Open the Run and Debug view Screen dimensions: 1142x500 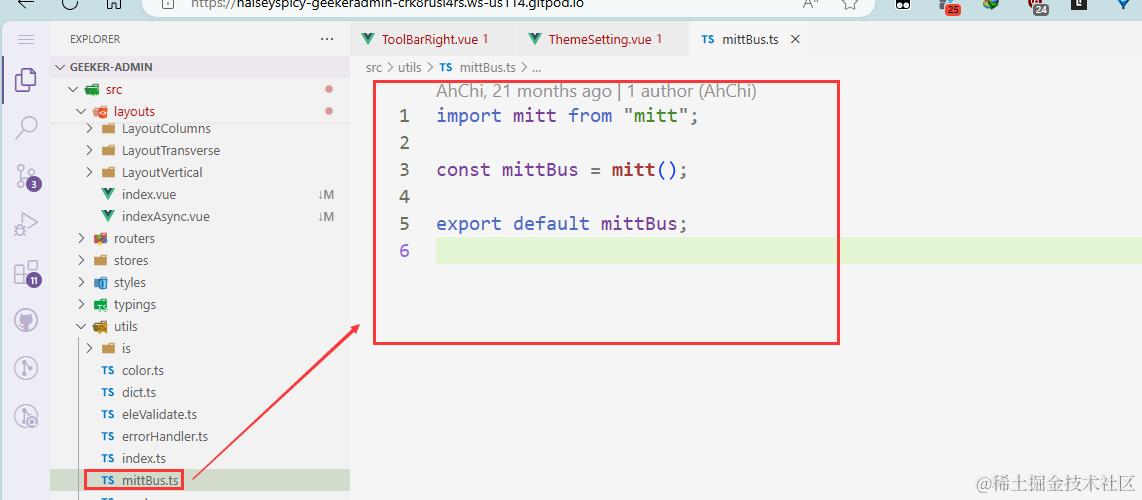click(x=25, y=224)
